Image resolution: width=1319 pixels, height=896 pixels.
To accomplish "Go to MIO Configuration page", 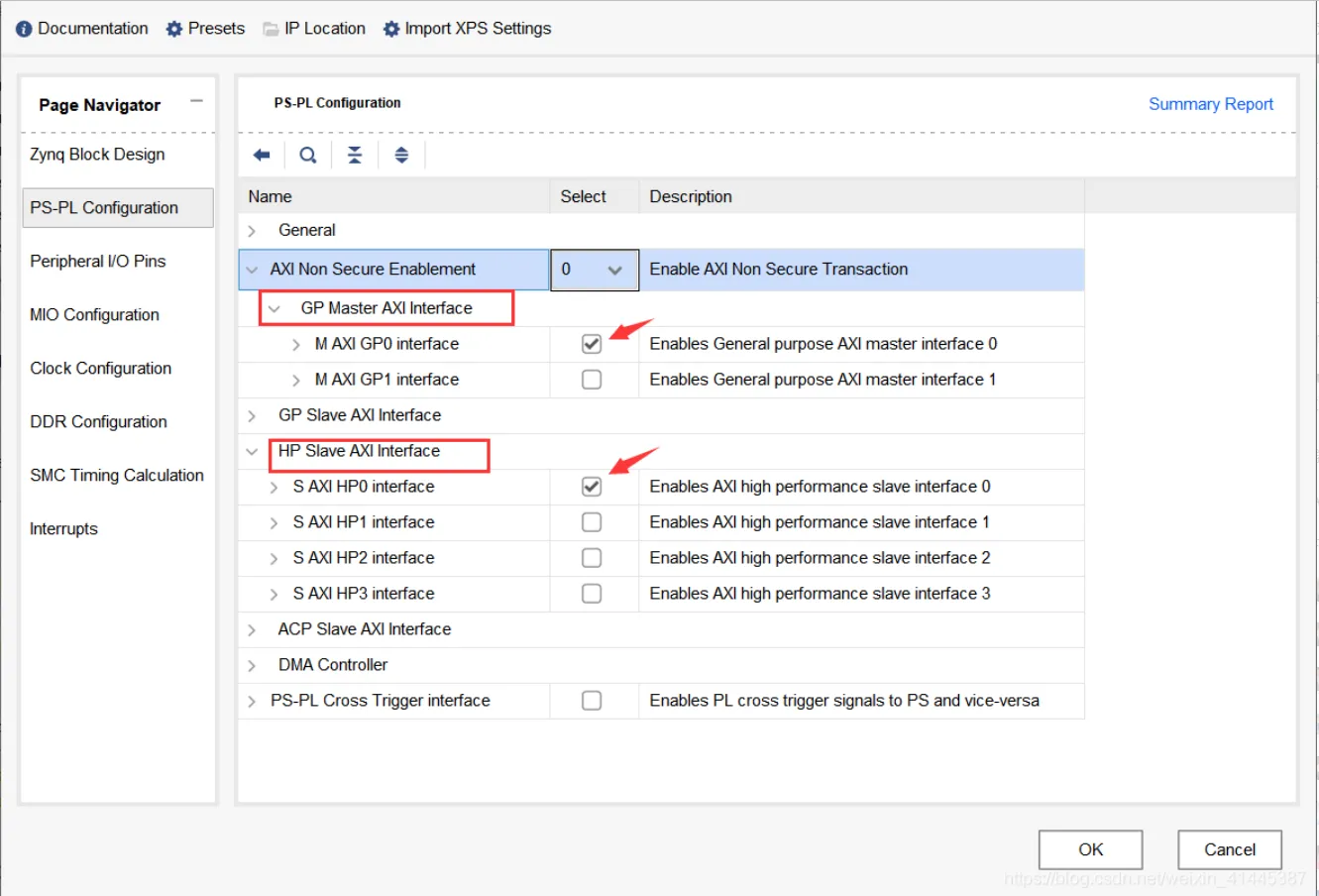I will [94, 315].
